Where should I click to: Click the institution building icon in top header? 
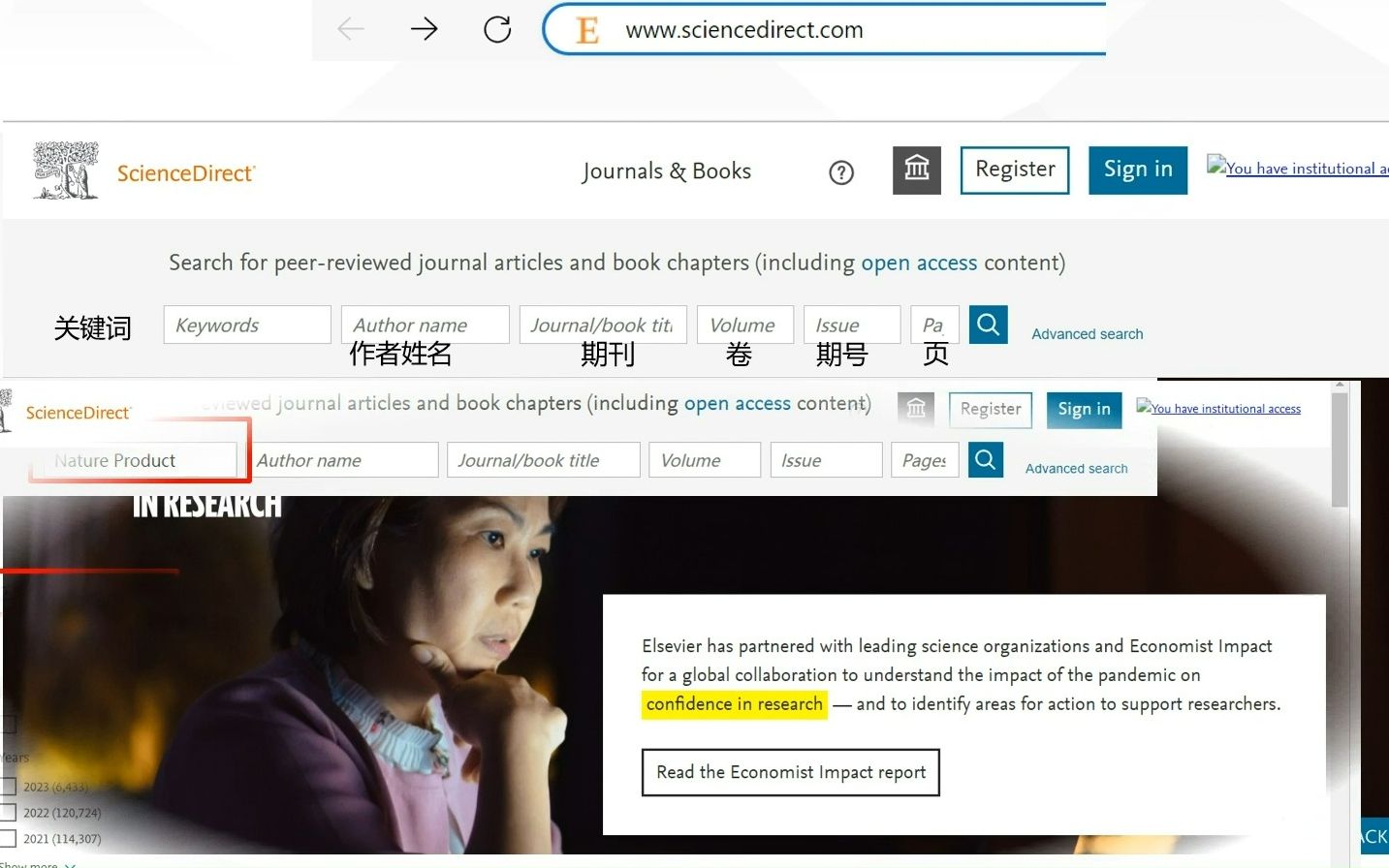tap(917, 170)
